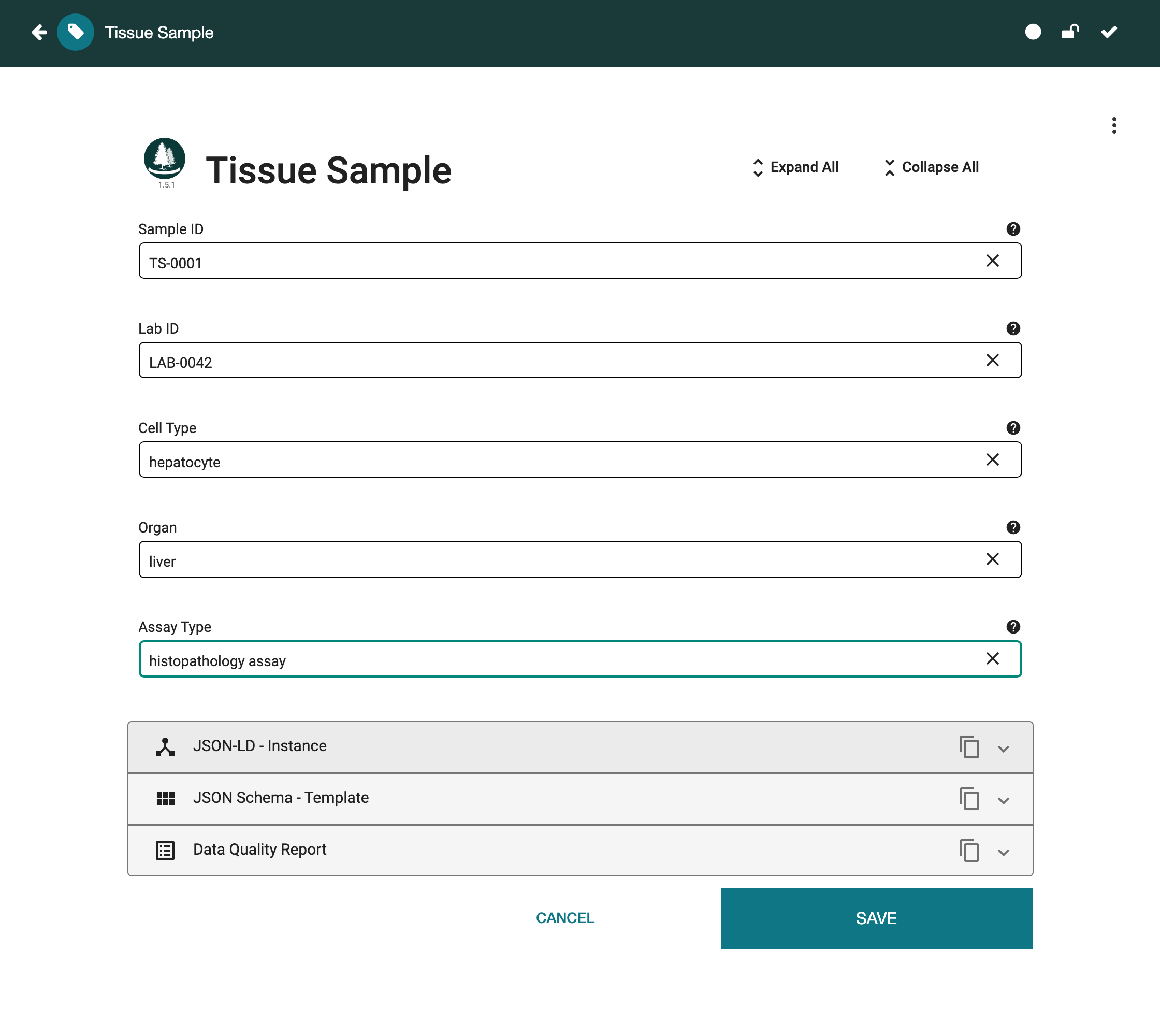Expand the JSON-LD Instance chevron
Image resolution: width=1160 pixels, height=1036 pixels.
[x=1004, y=749]
